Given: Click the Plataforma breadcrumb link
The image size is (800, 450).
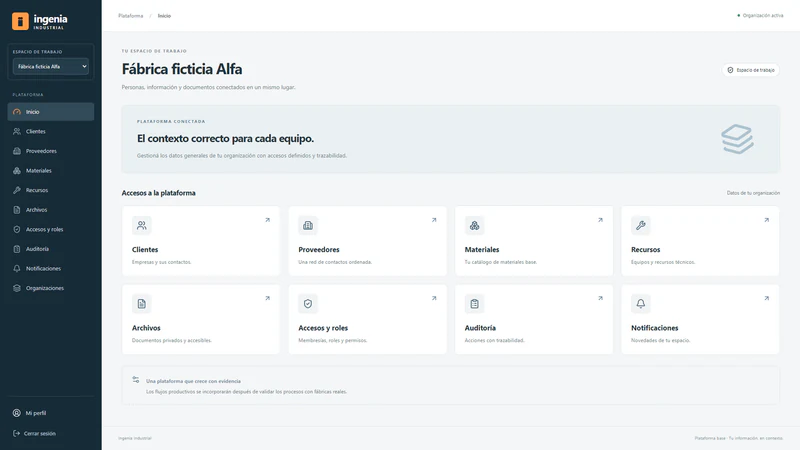Looking at the screenshot, I should coord(131,16).
